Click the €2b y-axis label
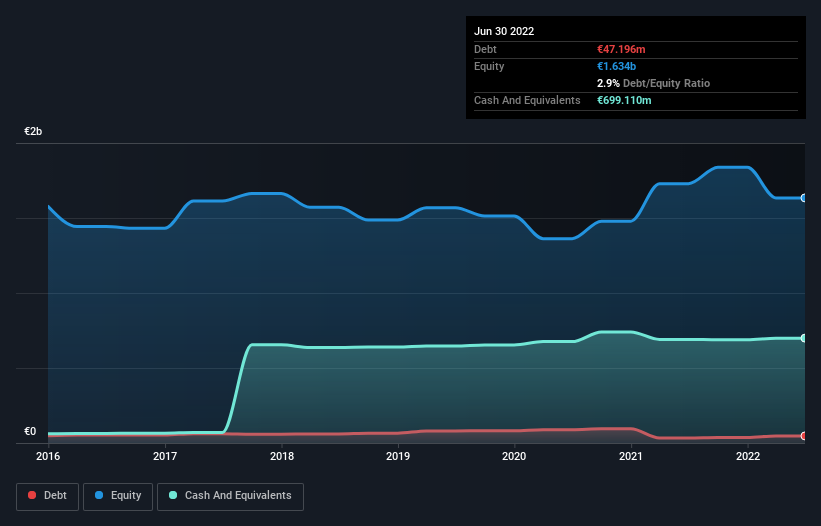Screen dimensions: 821x526 [33, 131]
